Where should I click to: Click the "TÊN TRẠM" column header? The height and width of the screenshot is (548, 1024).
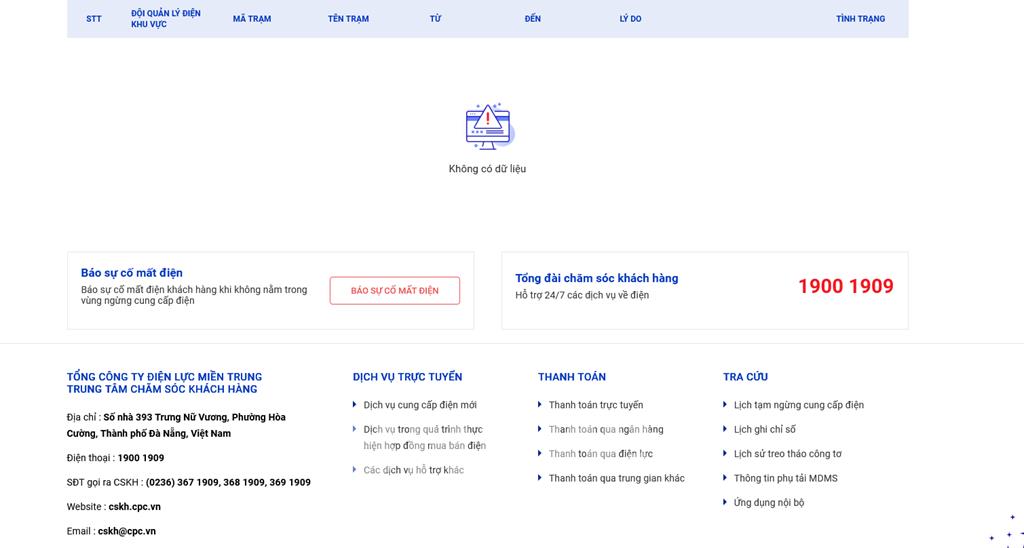pos(348,19)
